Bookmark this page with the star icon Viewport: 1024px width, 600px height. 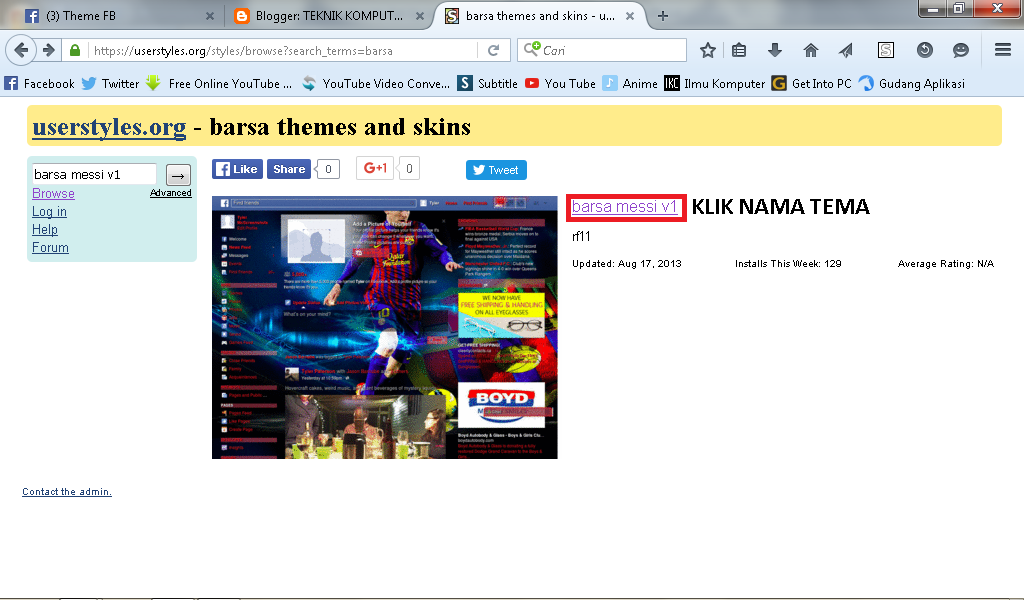[x=708, y=50]
